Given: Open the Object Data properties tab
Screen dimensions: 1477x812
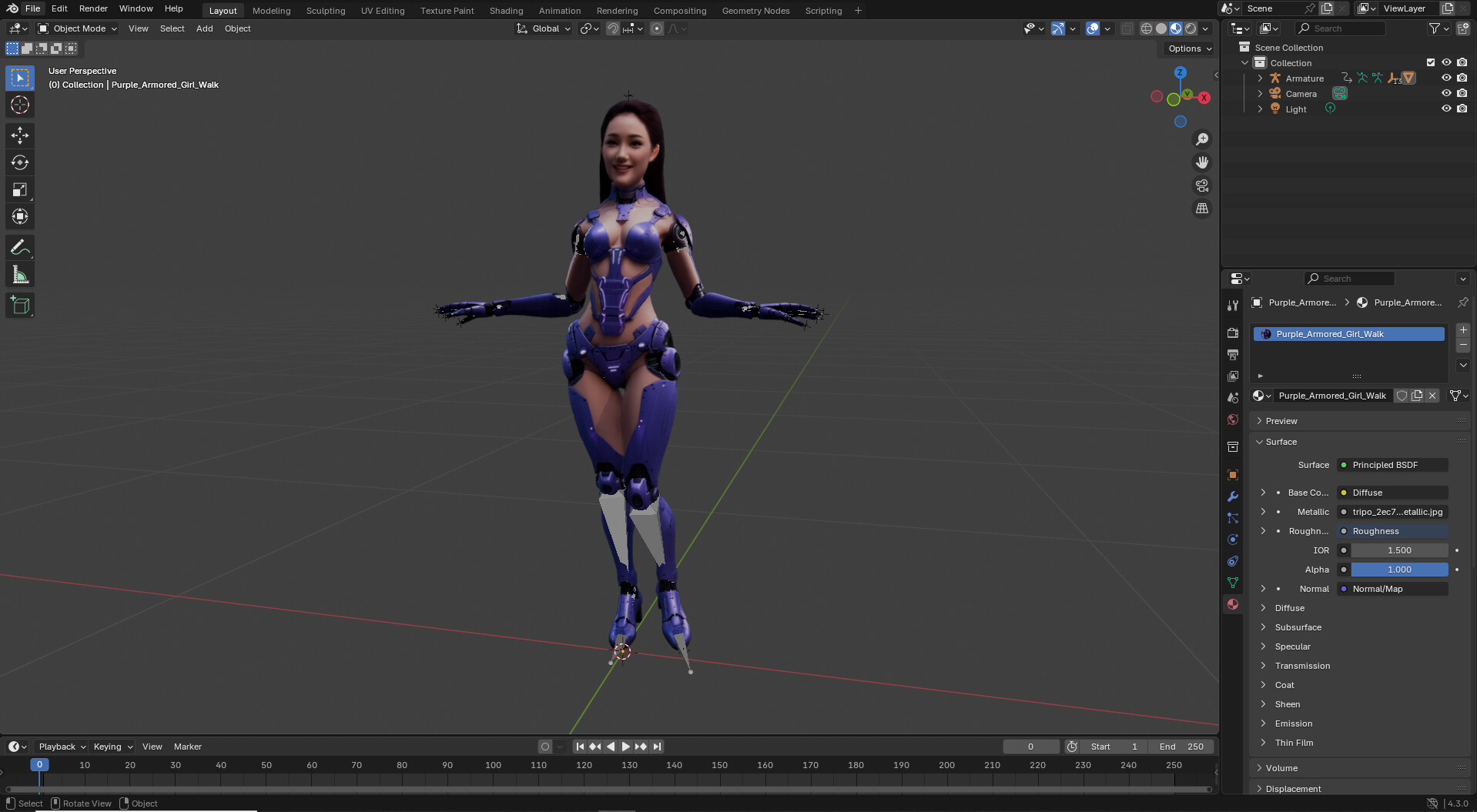Looking at the screenshot, I should [x=1233, y=583].
